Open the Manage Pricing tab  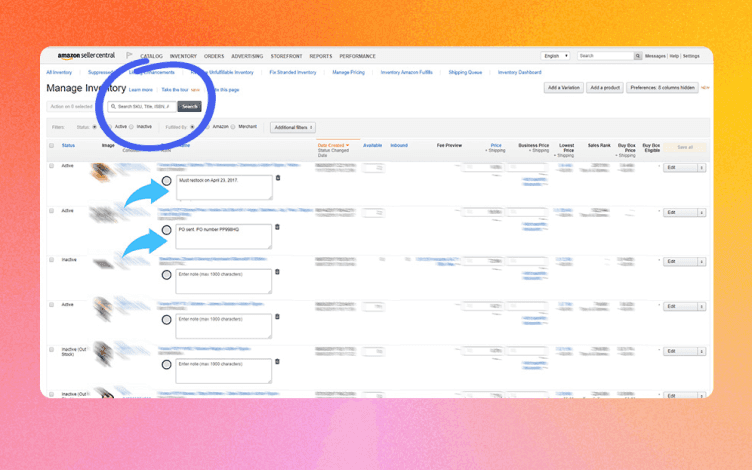[x=348, y=72]
